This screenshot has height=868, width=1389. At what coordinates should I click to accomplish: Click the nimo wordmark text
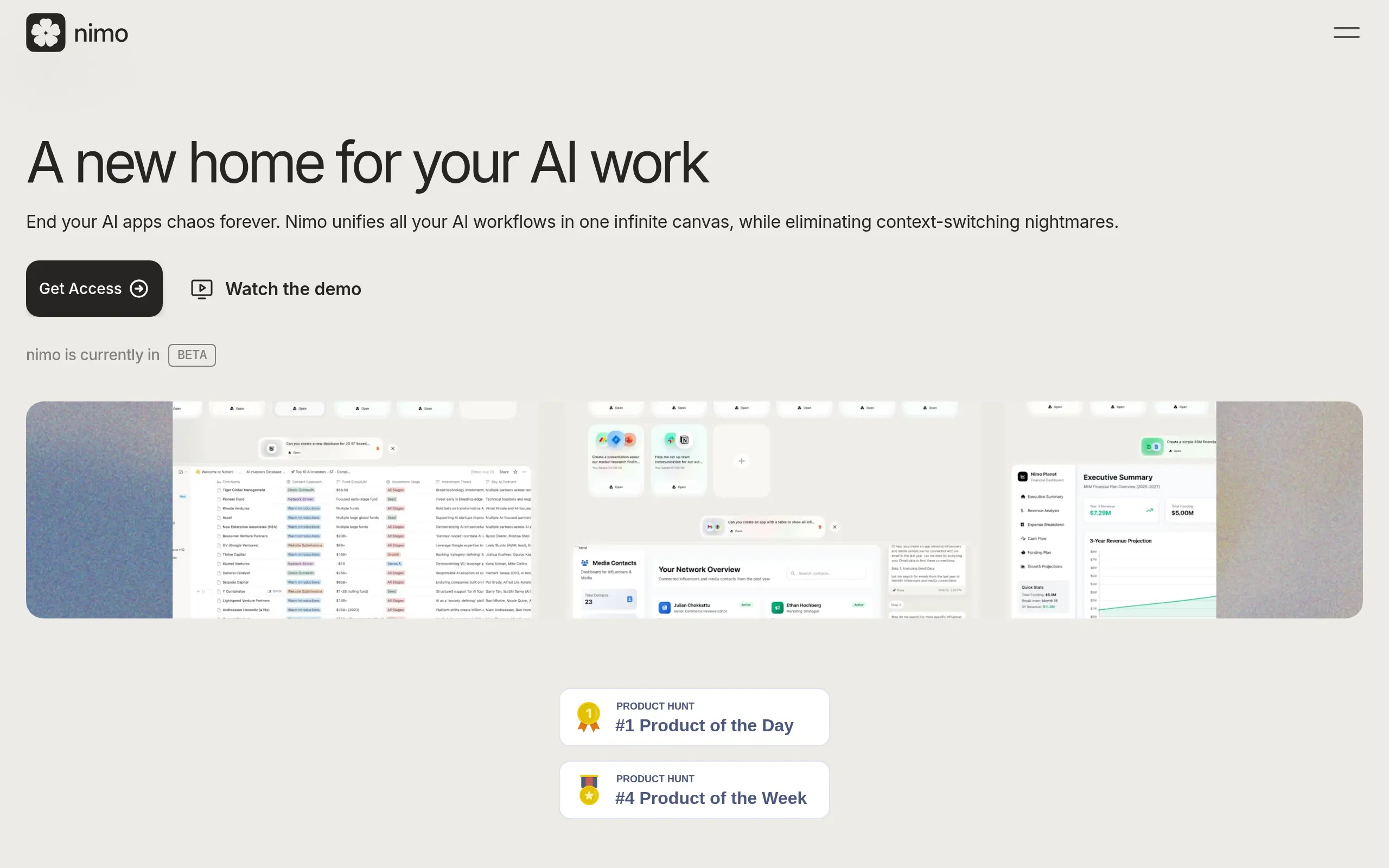(101, 34)
